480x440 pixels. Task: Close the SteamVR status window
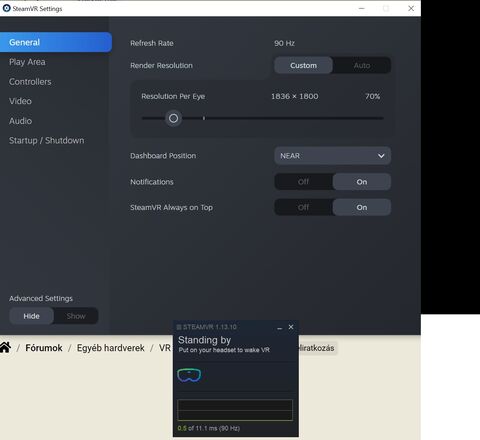pos(291,327)
